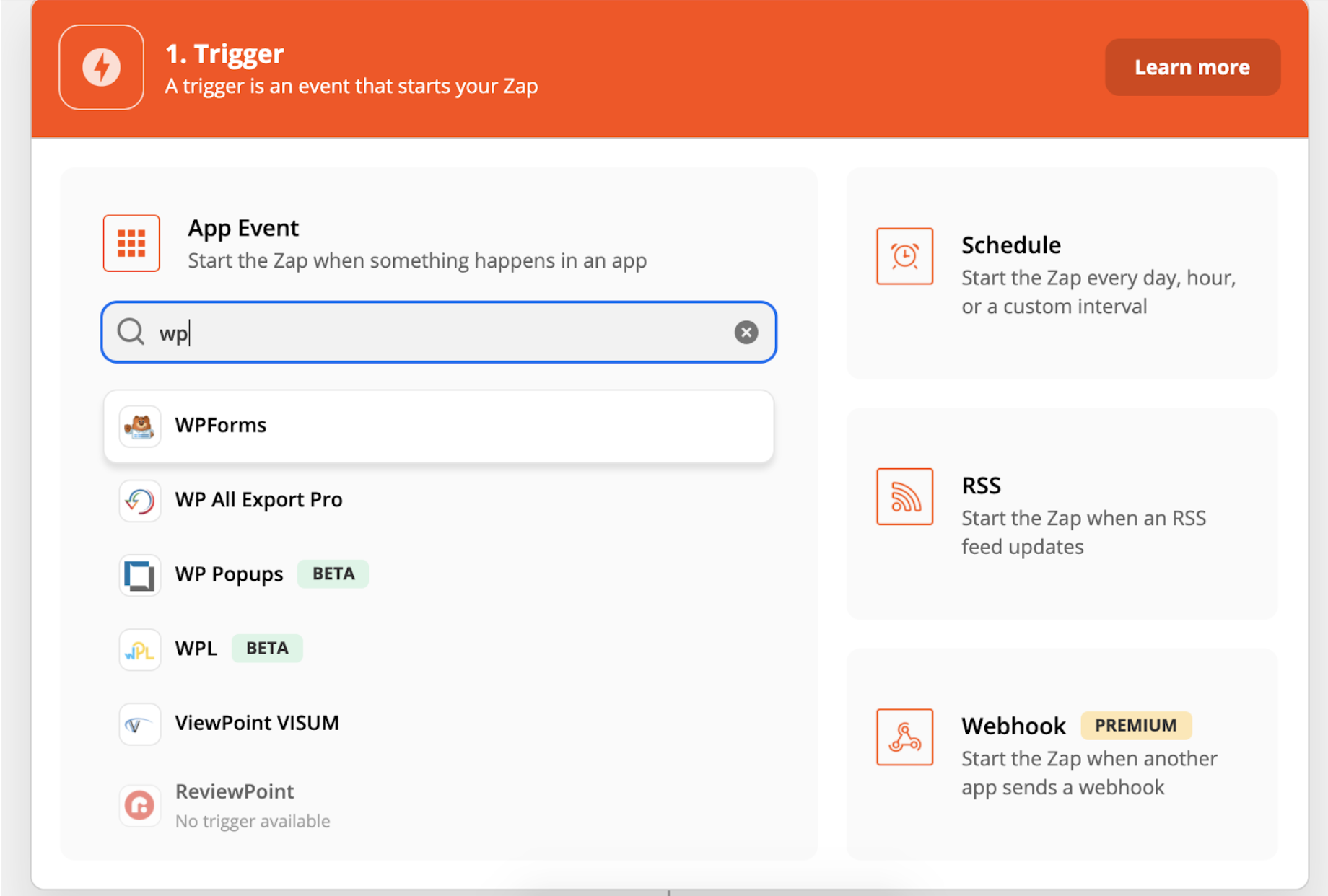Screen dimensions: 1328x896
Task: Click the ViewPoint VISUM app icon
Action: pyautogui.click(x=139, y=724)
